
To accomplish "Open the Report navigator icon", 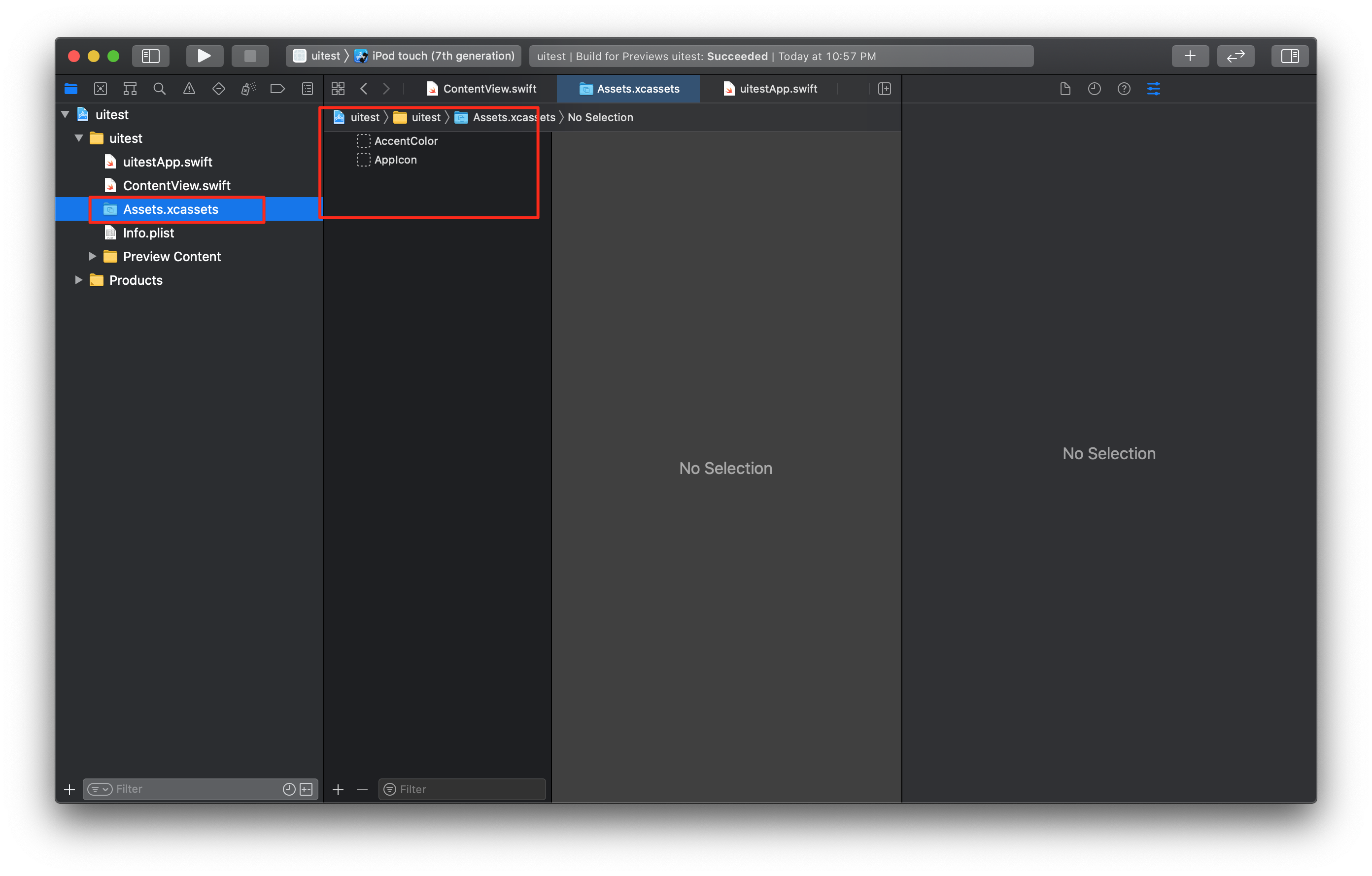I will pyautogui.click(x=307, y=89).
